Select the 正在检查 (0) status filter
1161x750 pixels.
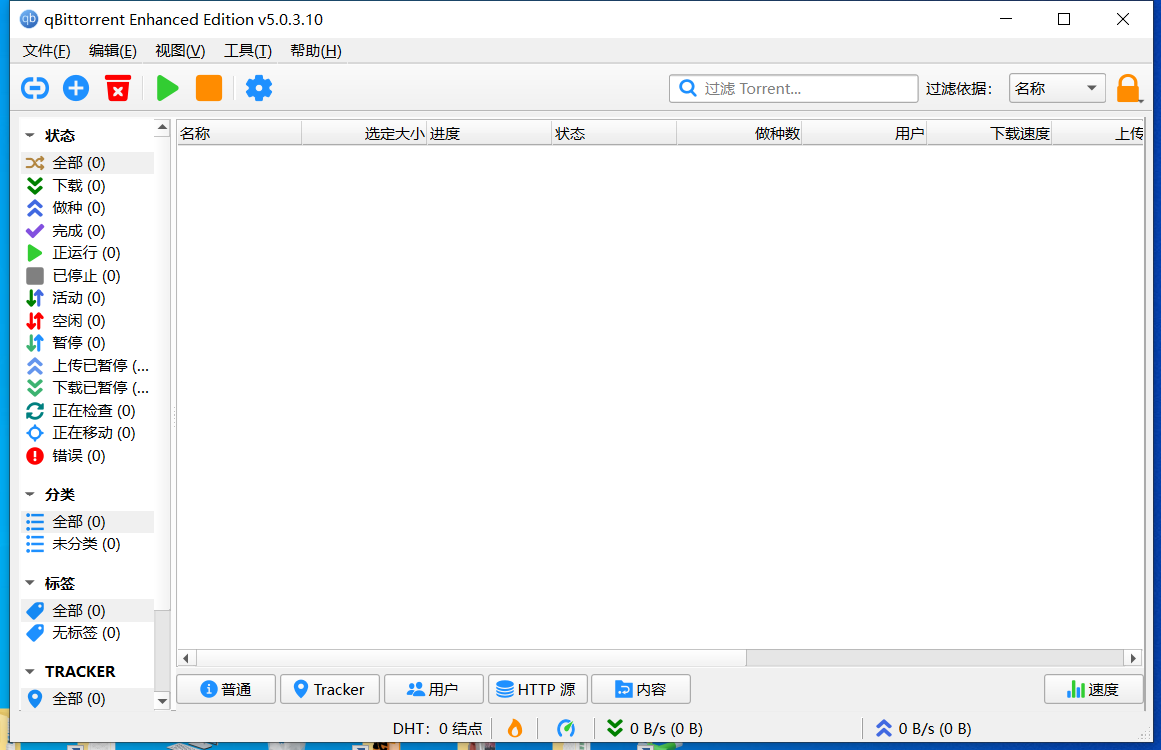click(87, 410)
